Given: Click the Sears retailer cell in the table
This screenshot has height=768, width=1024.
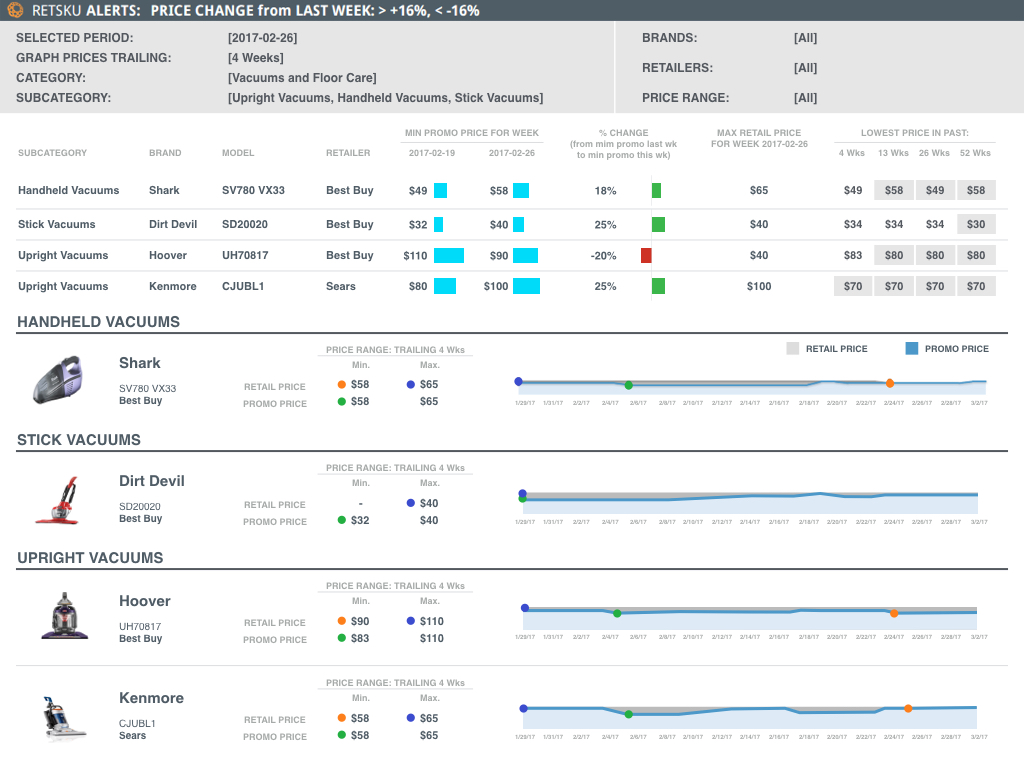Looking at the screenshot, I should coord(341,286).
